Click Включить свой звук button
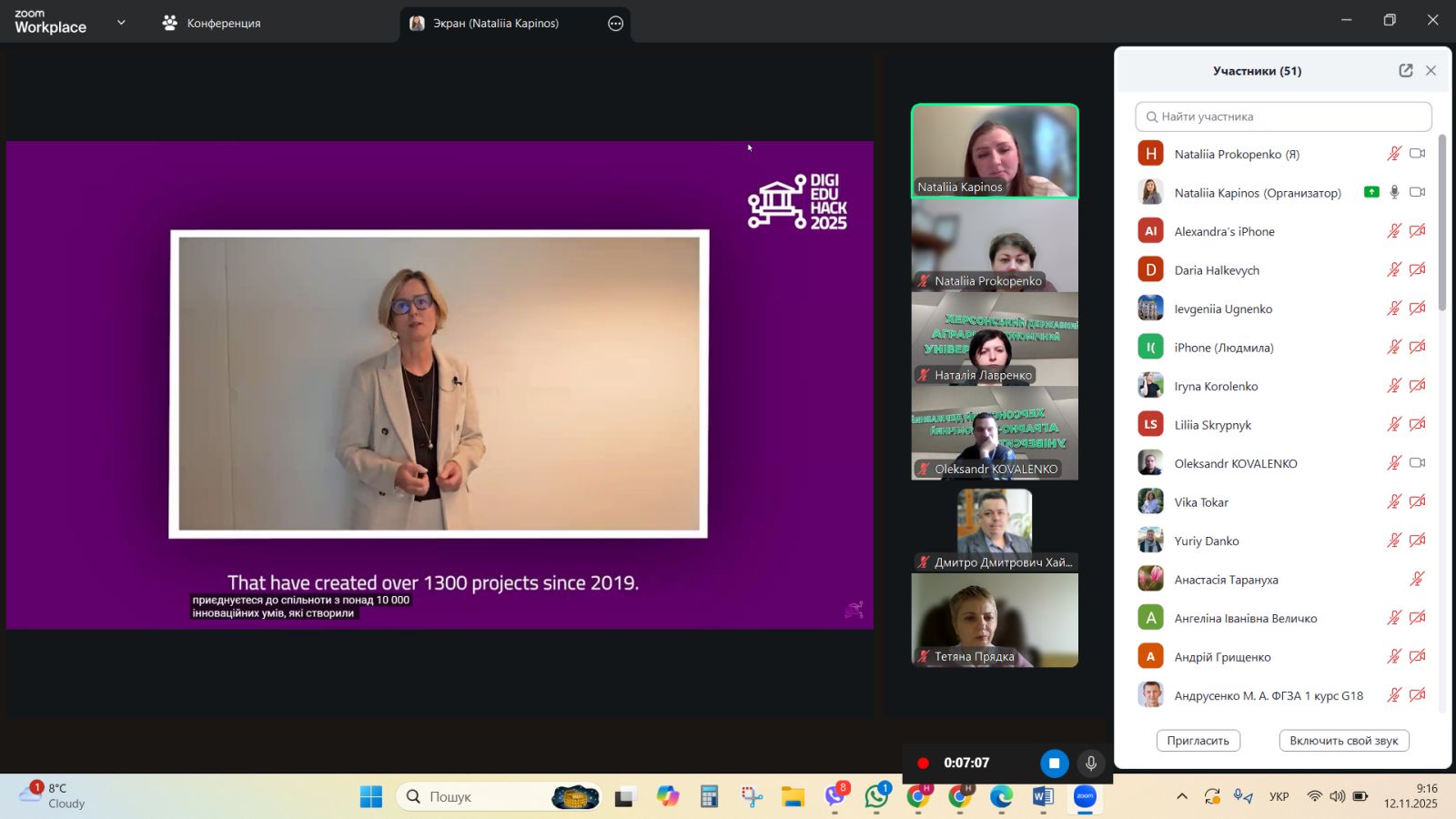Screen dimensions: 1456x819 point(1343,741)
